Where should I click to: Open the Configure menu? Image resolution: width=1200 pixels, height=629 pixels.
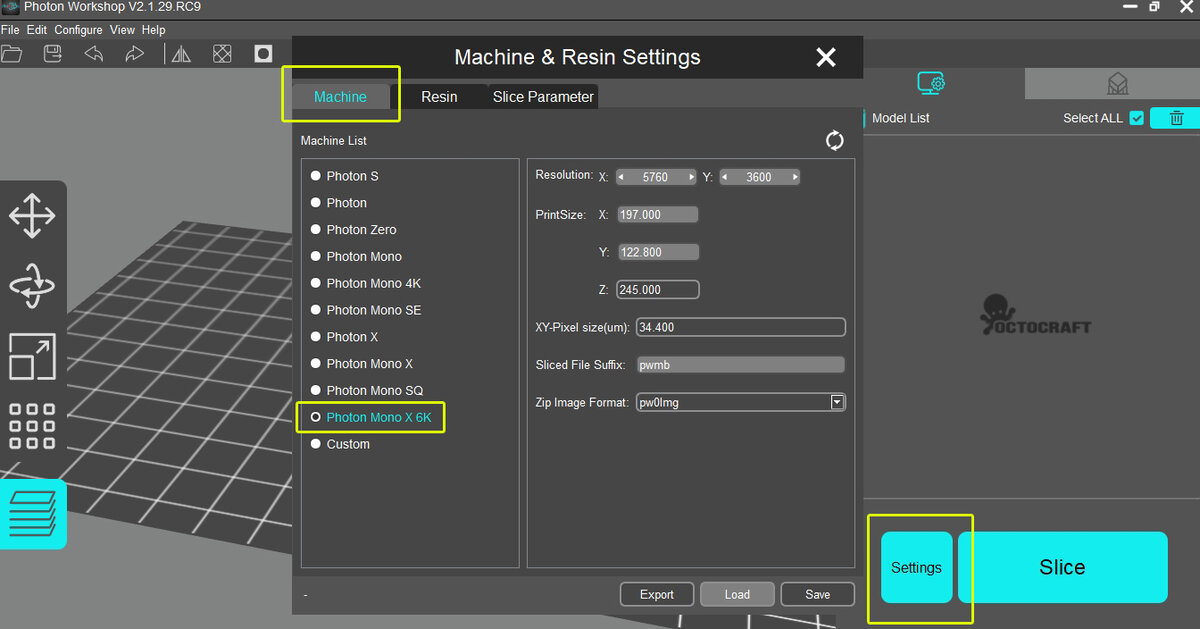tap(79, 30)
